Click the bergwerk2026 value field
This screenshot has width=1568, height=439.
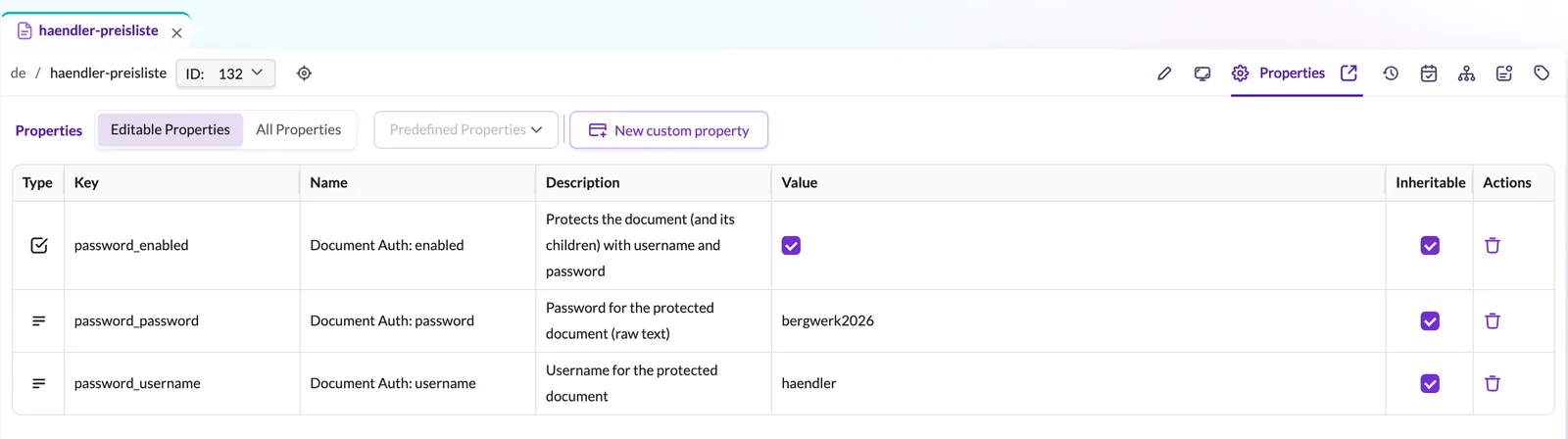(x=1078, y=321)
